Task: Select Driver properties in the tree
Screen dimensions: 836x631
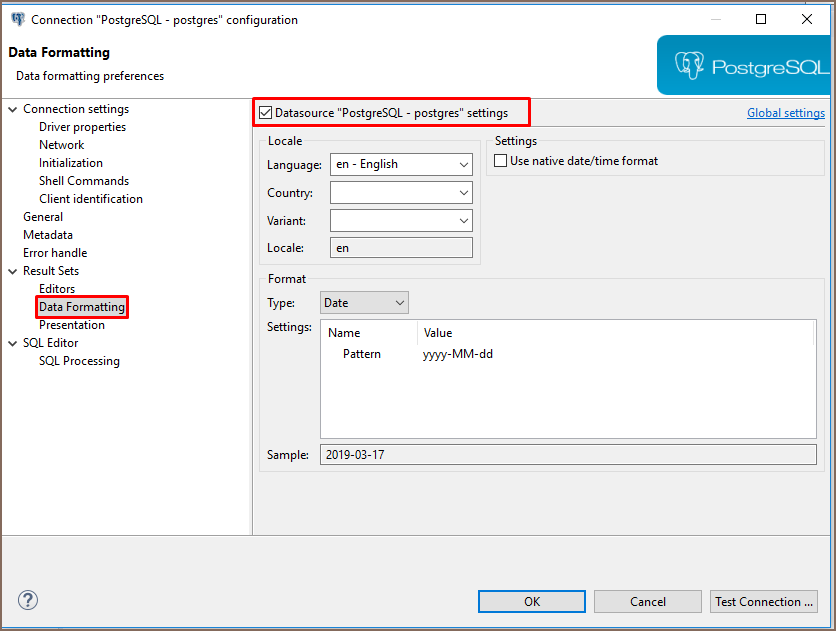Action: 82,127
